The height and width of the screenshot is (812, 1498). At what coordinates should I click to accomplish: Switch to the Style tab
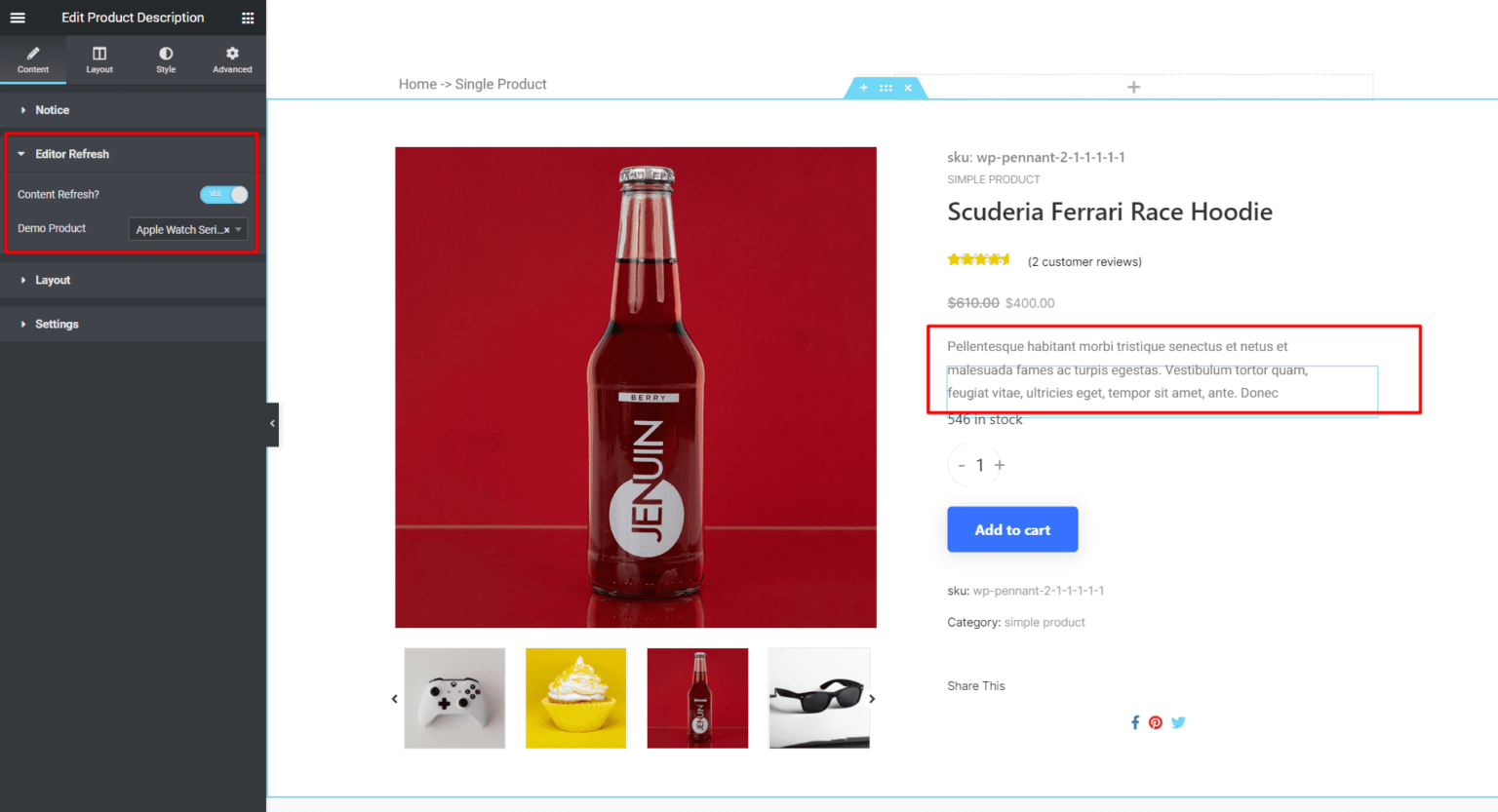[166, 59]
